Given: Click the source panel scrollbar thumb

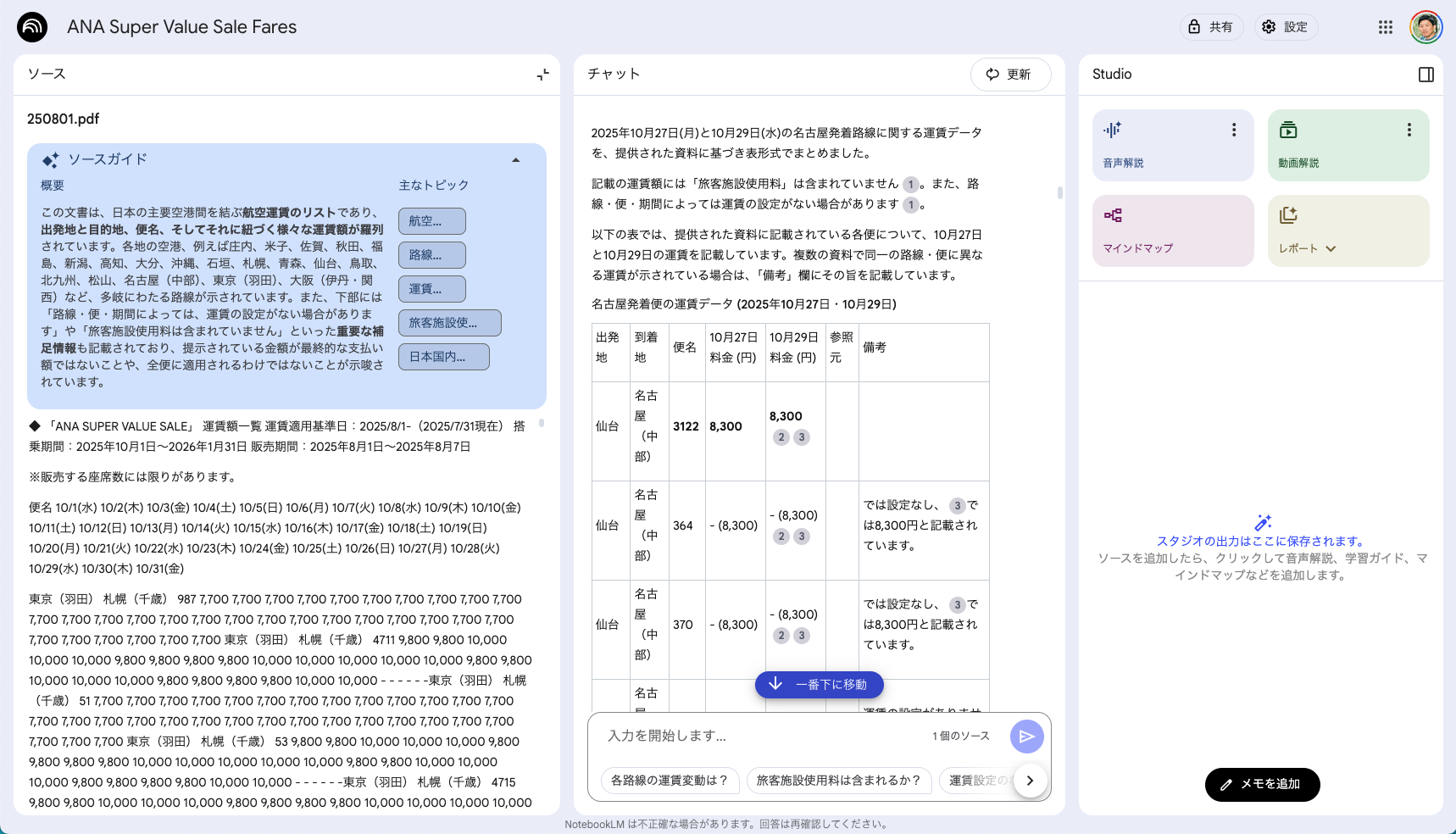Looking at the screenshot, I should click(x=542, y=422).
